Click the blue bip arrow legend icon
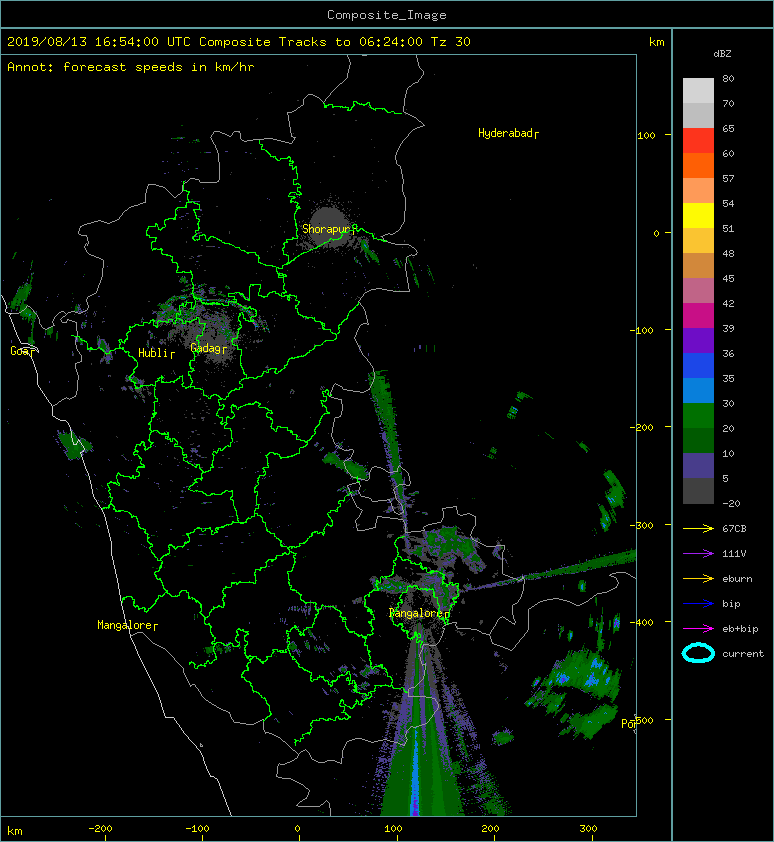Image resolution: width=774 pixels, height=842 pixels. tap(698, 604)
